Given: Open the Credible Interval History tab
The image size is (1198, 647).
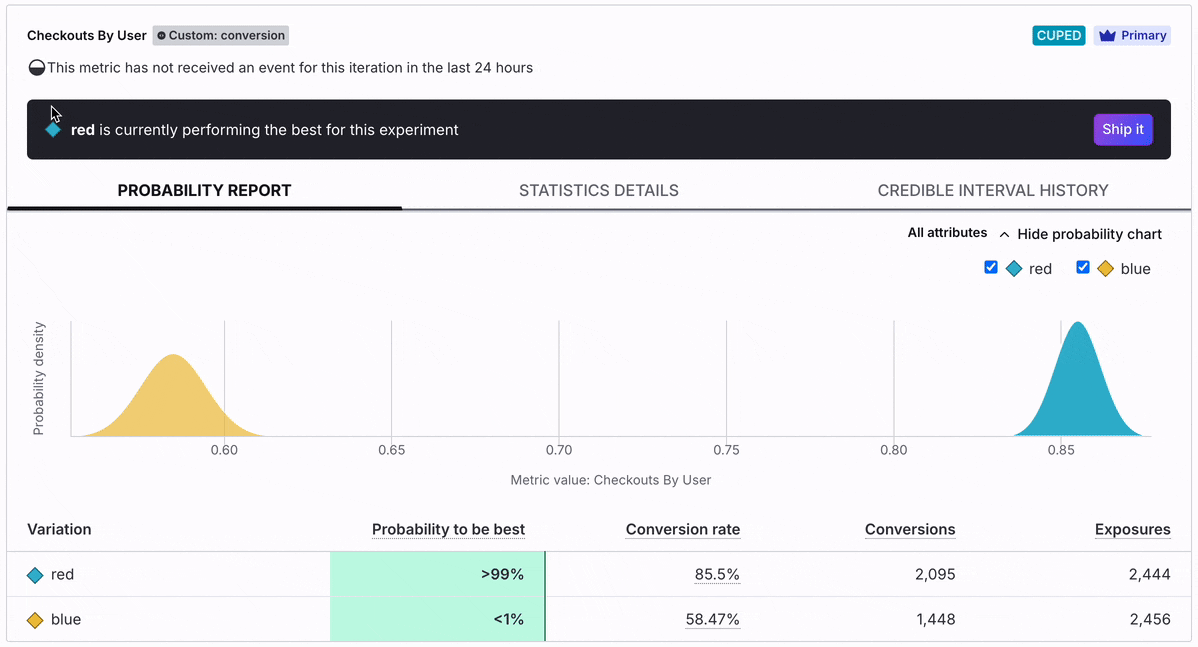Looking at the screenshot, I should 992,190.
